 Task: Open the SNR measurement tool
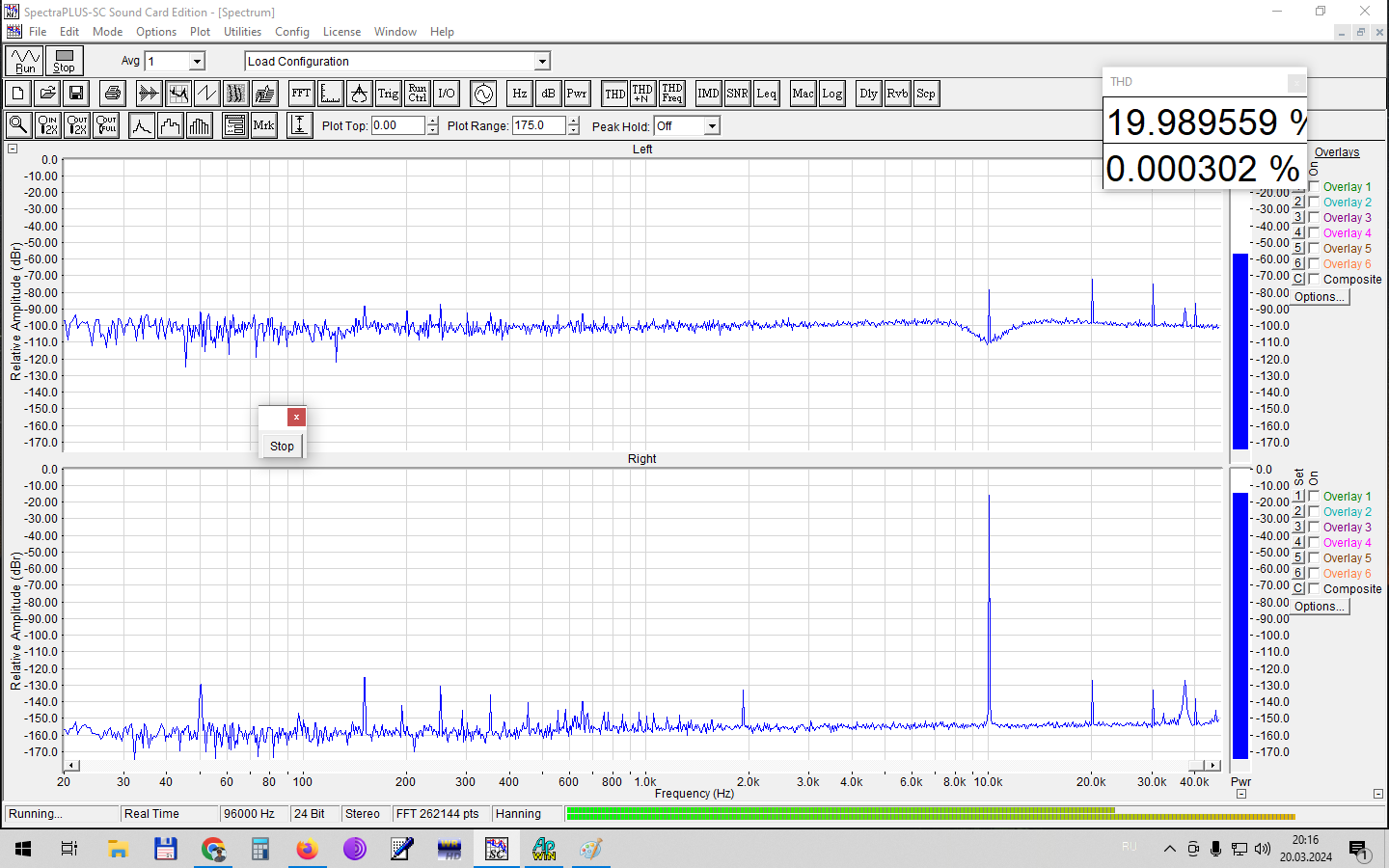tap(737, 94)
